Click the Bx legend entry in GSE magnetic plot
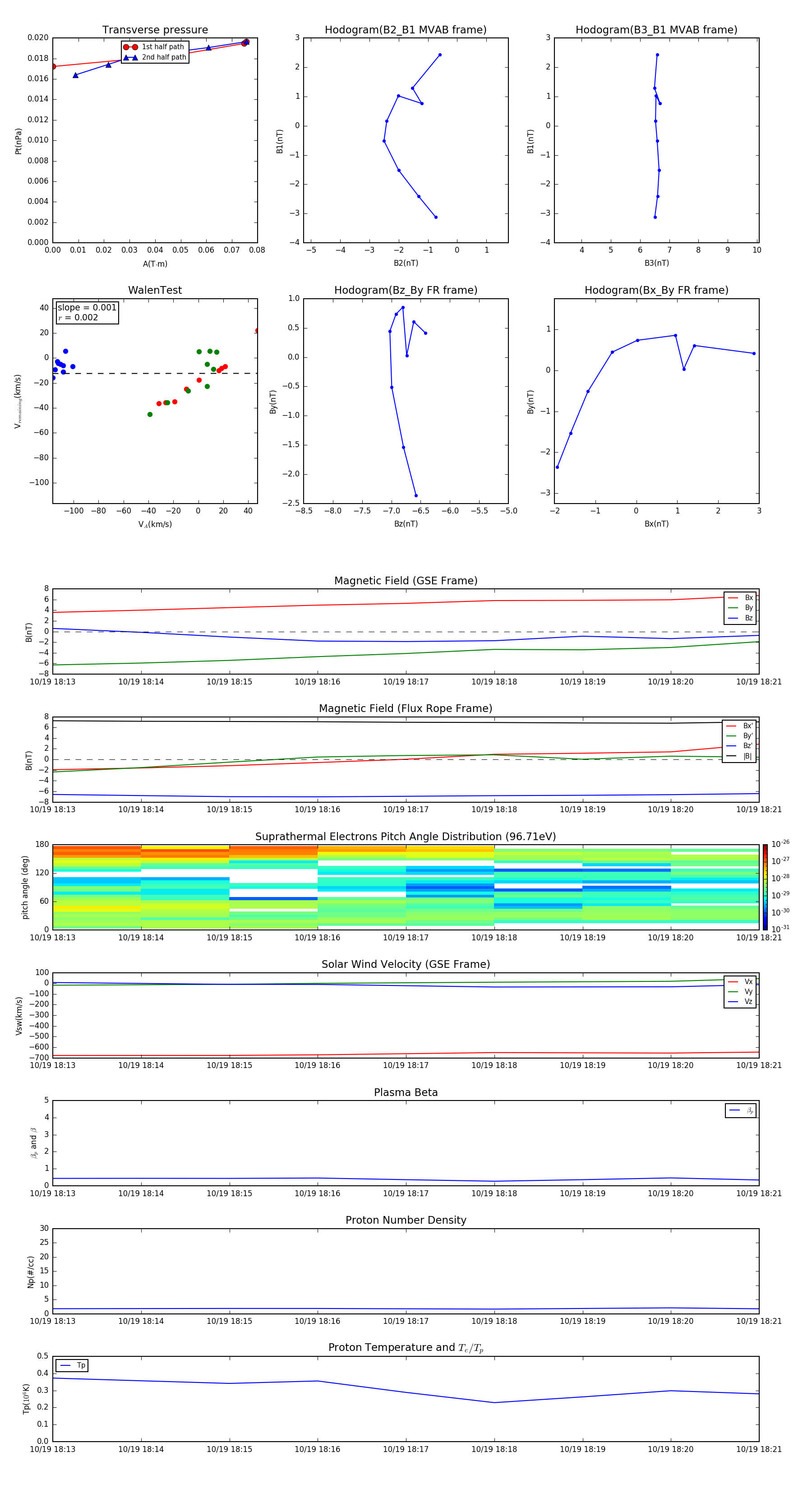Image resolution: width=812 pixels, height=1489 pixels. point(740,598)
